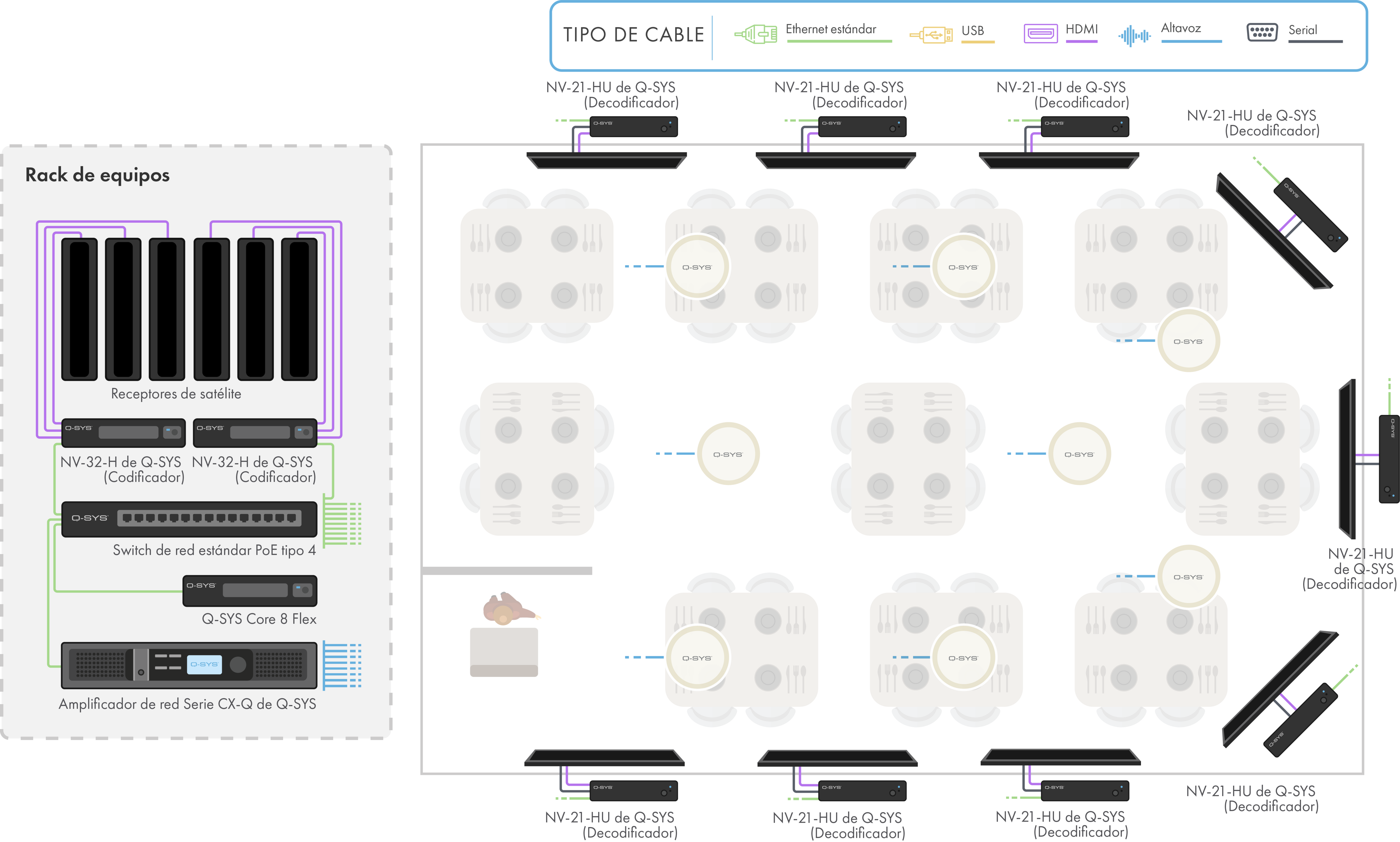
Task: Click the 'Ethernet estándar' legend label
Action: point(831,29)
